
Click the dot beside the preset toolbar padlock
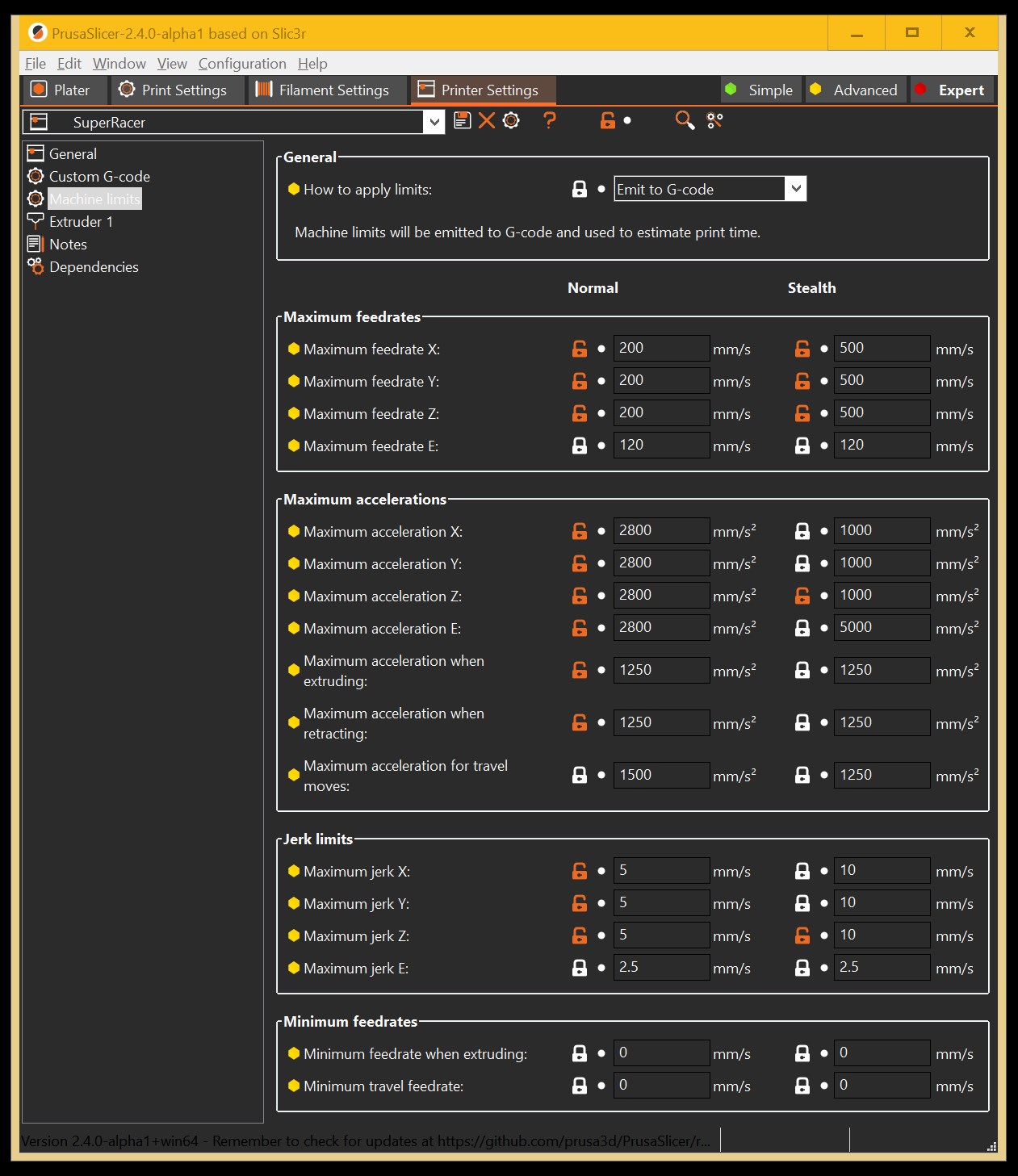tap(627, 121)
